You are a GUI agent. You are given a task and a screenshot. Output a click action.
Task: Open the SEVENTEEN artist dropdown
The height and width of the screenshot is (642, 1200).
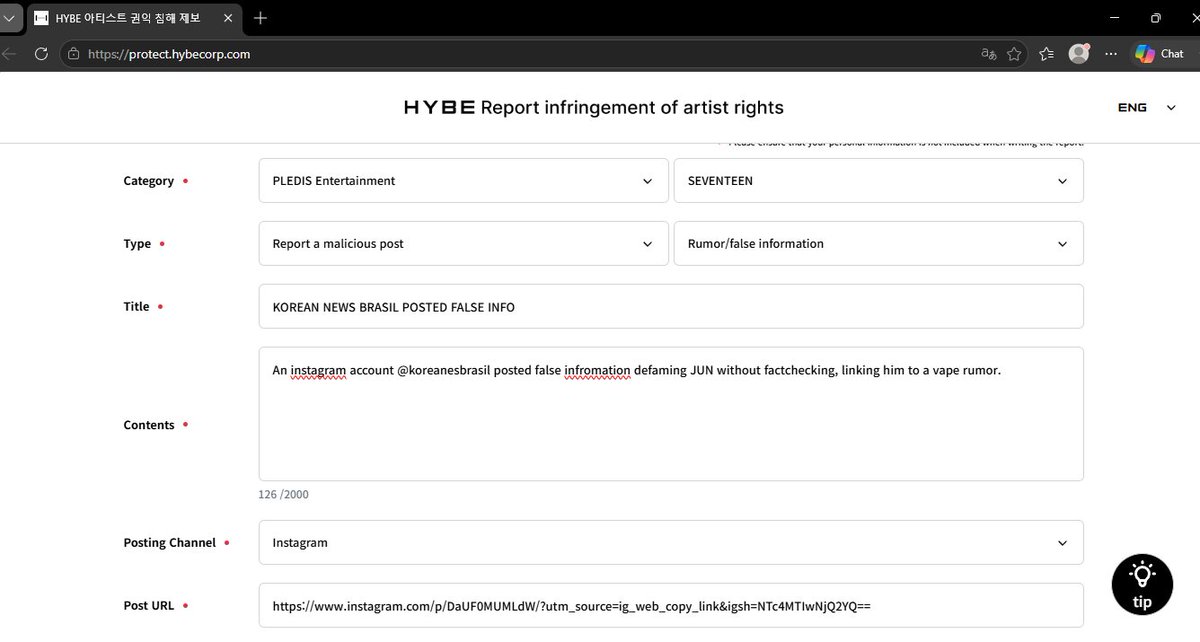[x=878, y=181]
